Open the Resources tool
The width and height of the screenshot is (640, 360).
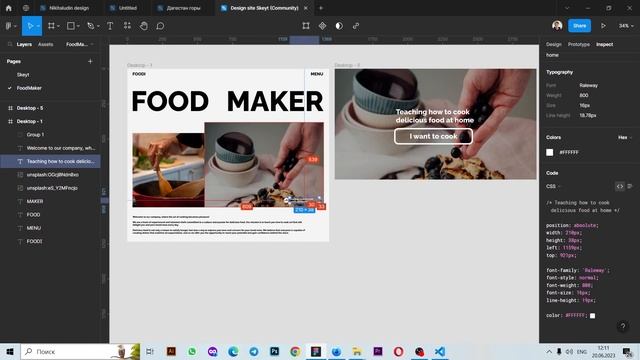coord(127,26)
